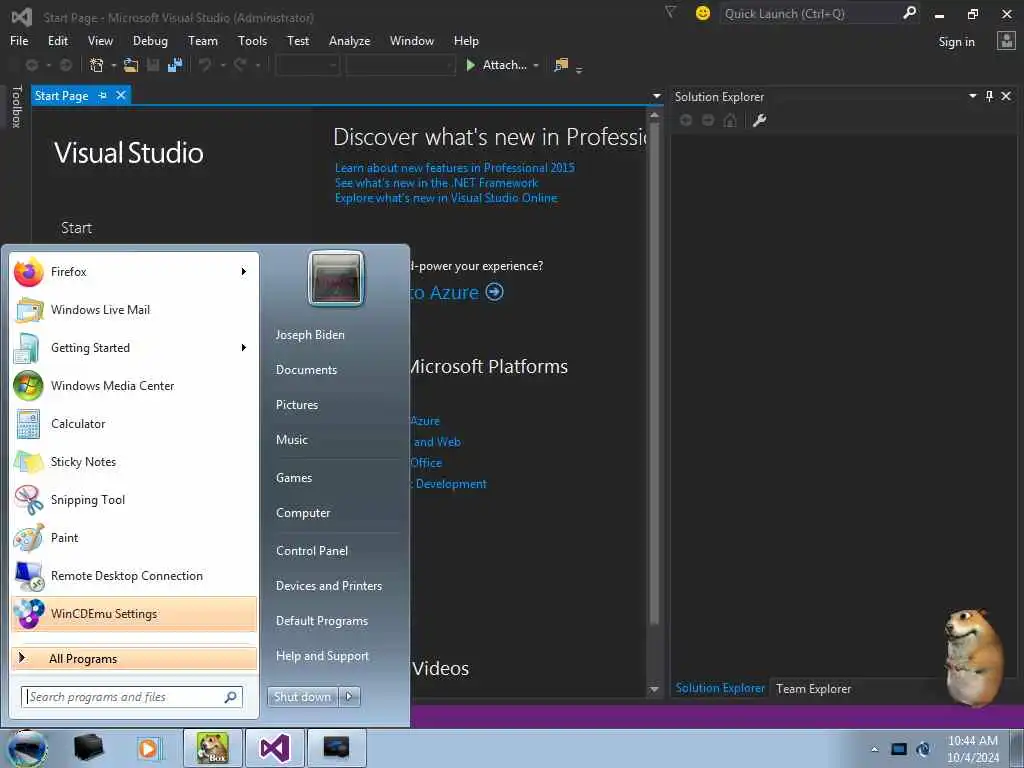Click Sign in link
Viewport: 1024px width, 768px height.
[x=956, y=42]
